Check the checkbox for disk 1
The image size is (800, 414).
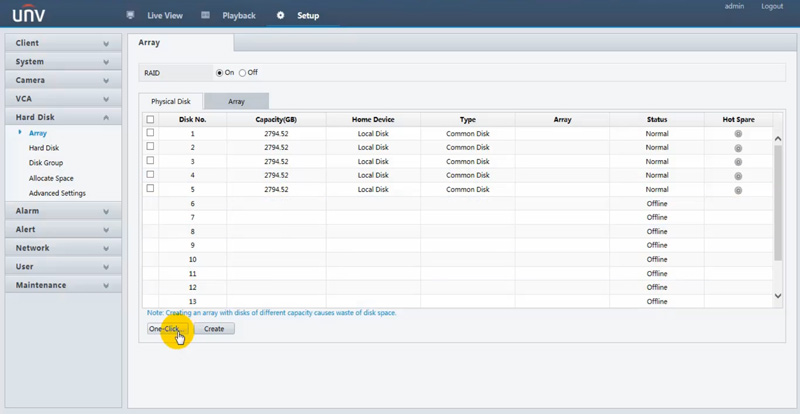(x=150, y=133)
